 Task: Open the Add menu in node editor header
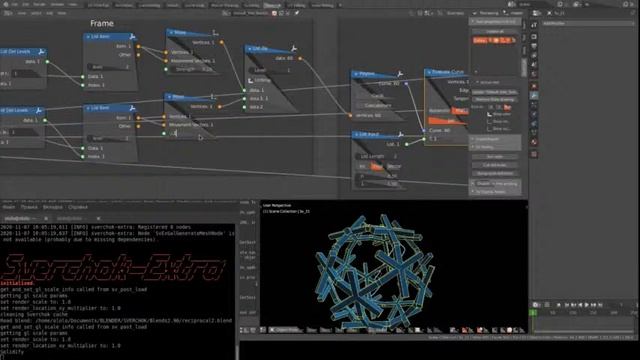[x=49, y=13]
